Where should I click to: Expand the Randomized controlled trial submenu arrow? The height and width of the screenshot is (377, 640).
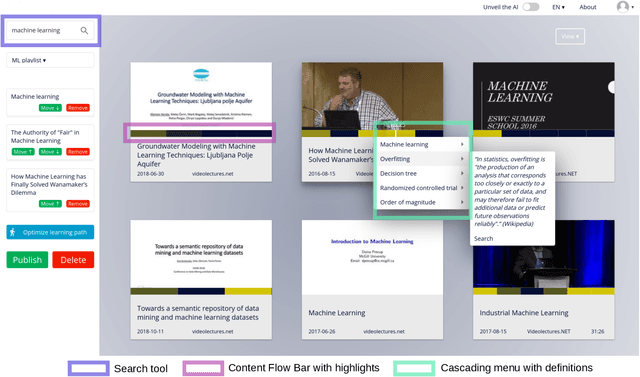click(462, 188)
